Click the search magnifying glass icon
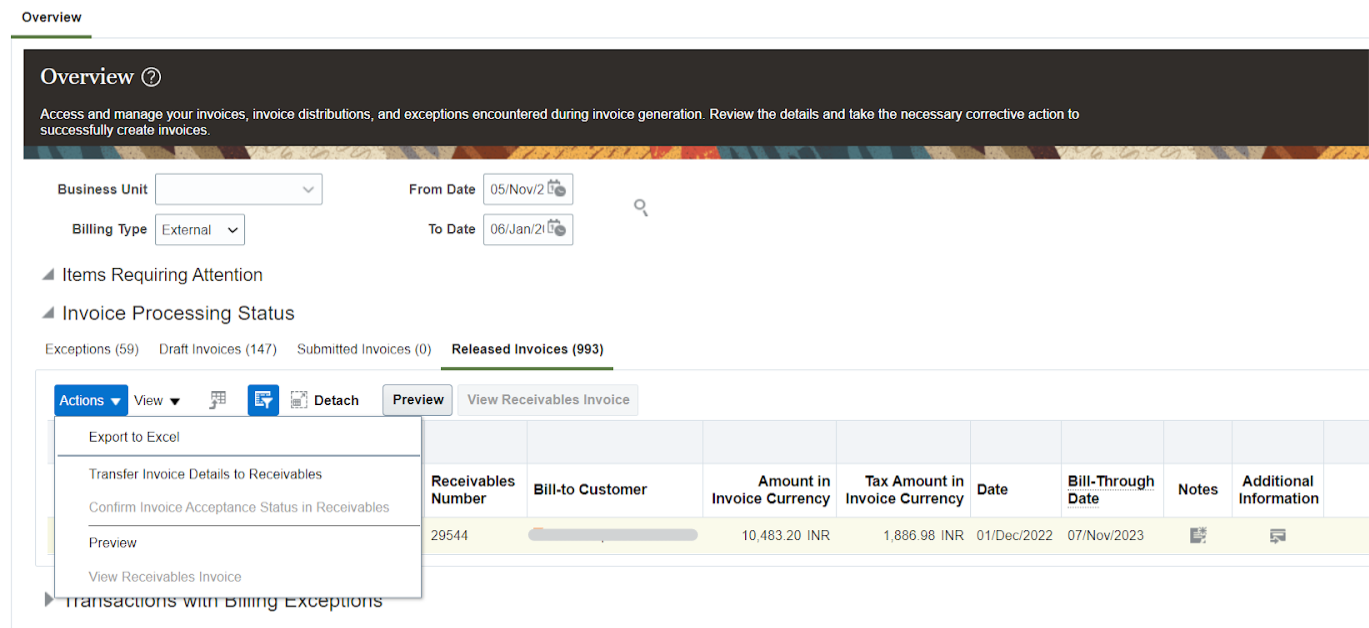 coord(640,207)
